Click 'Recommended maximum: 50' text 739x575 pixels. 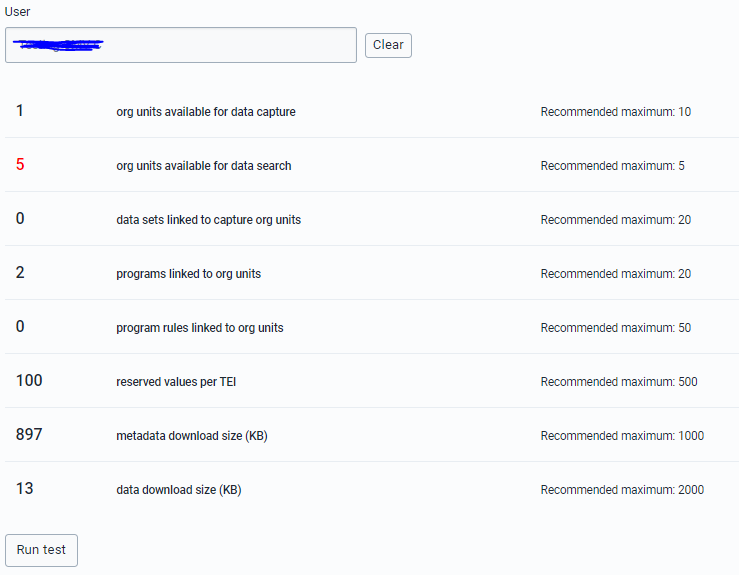(616, 328)
